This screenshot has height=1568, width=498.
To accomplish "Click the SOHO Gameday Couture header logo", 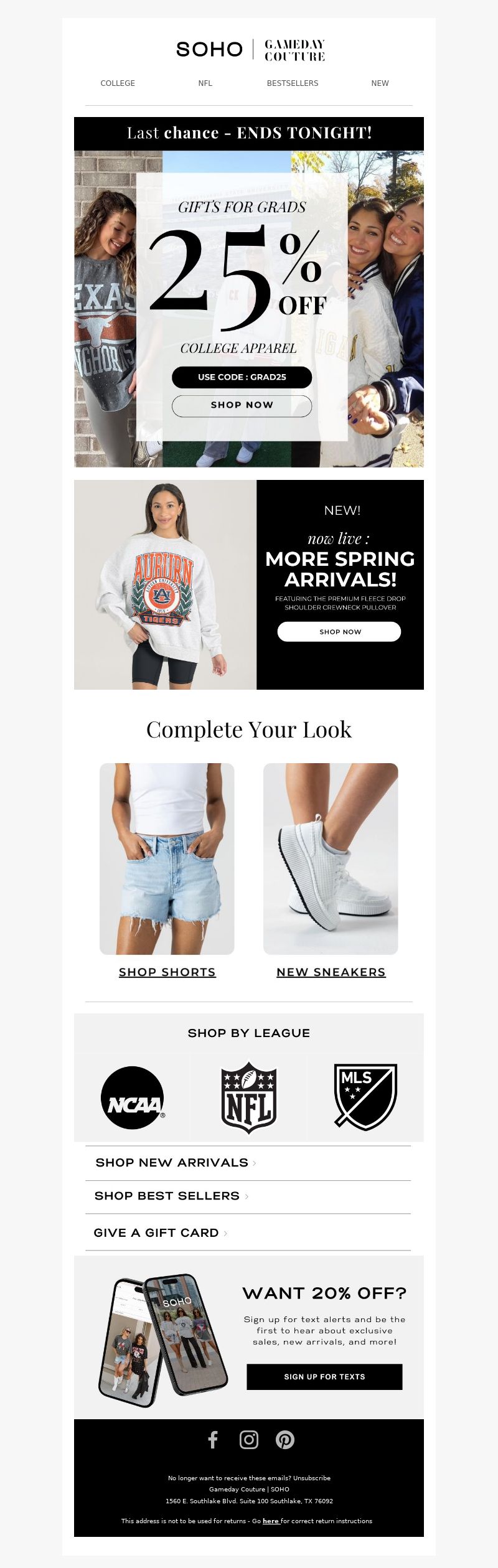I will coord(251,49).
